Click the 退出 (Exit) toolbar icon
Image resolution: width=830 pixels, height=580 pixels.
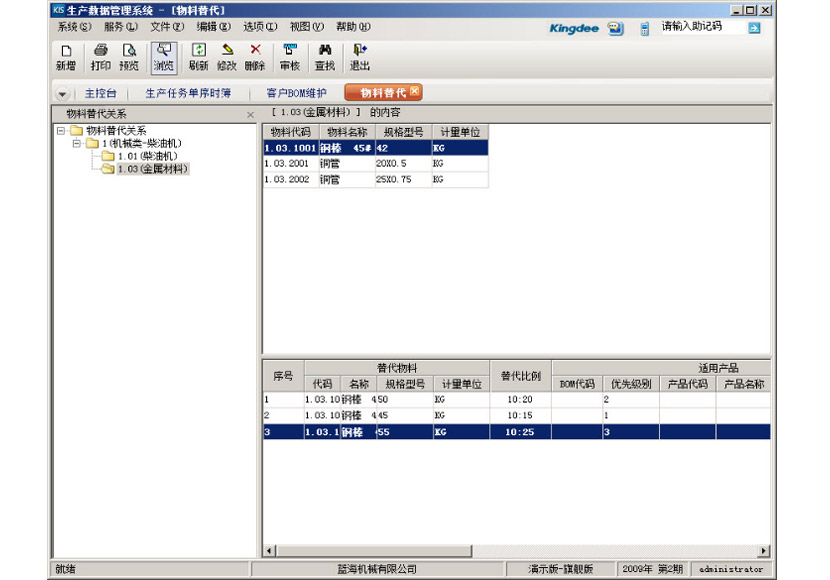click(x=359, y=56)
